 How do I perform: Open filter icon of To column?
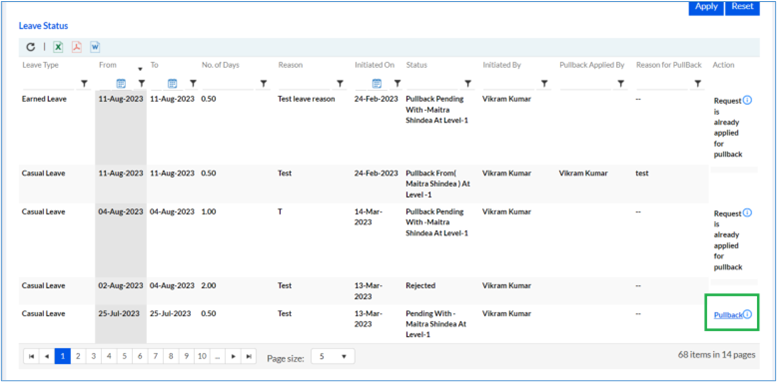coord(193,83)
